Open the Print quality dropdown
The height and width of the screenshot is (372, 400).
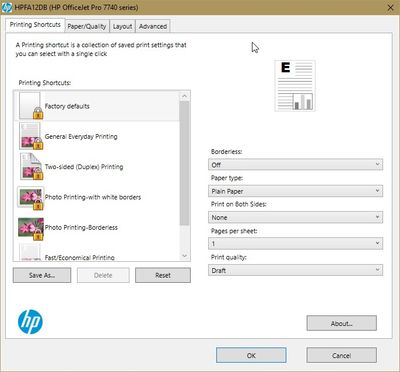295,270
